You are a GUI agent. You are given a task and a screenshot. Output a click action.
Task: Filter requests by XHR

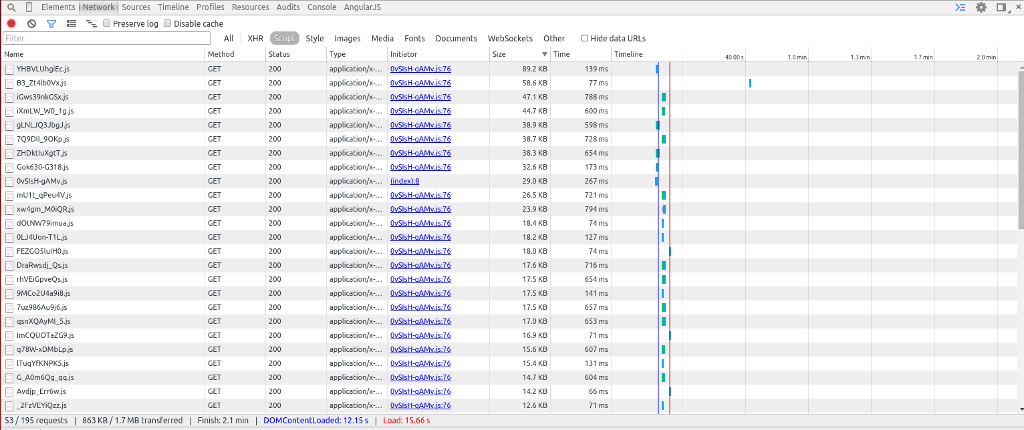coord(255,39)
